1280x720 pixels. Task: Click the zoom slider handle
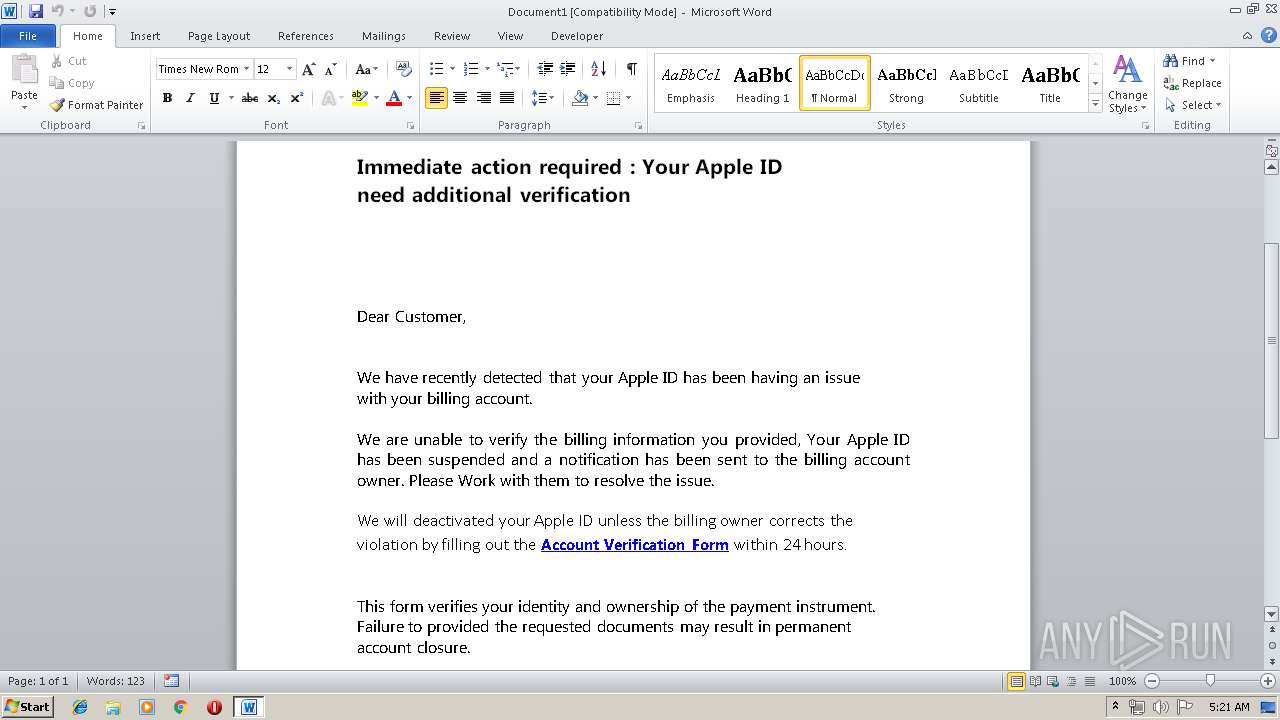tap(1210, 681)
